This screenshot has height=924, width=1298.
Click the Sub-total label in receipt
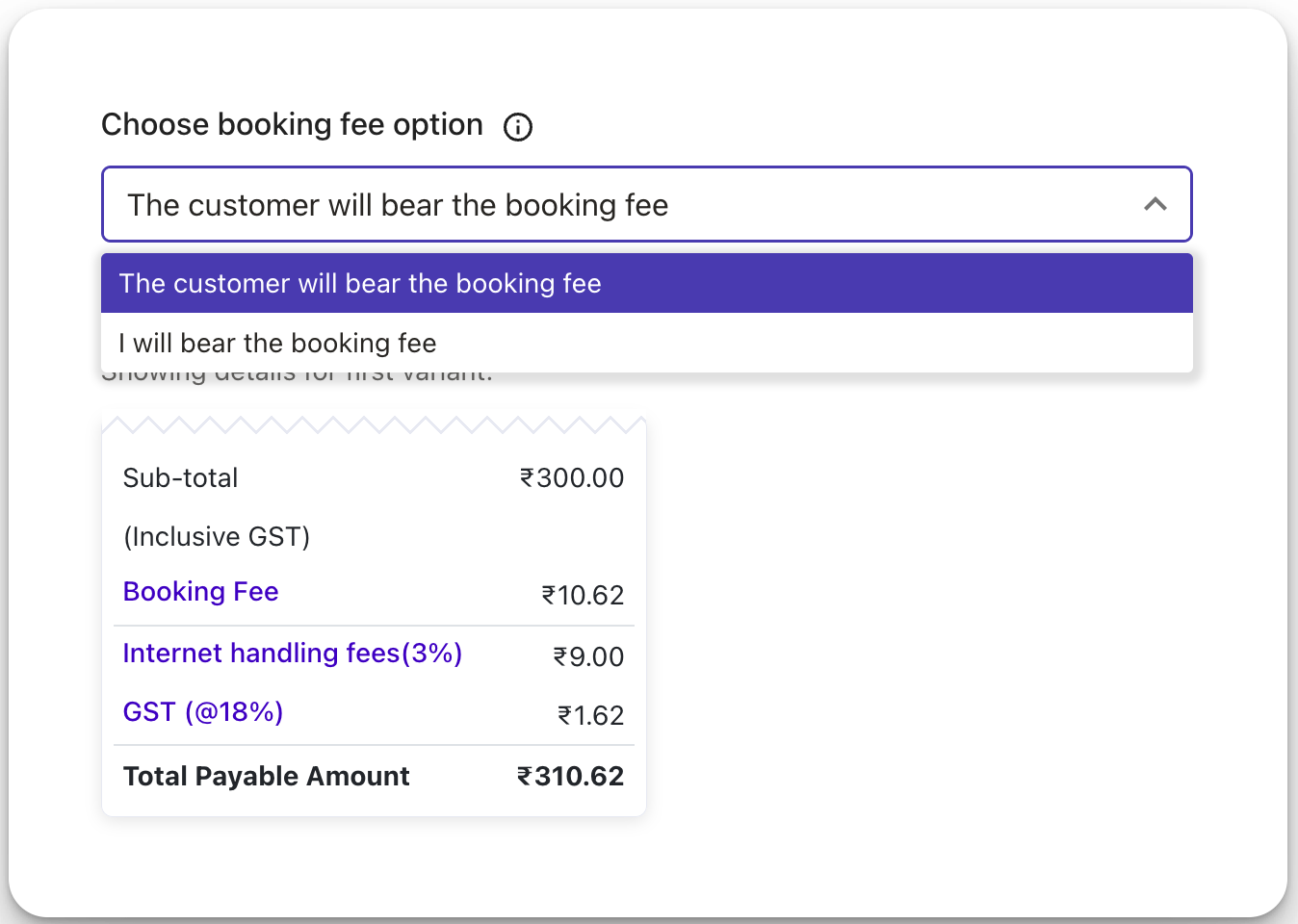(180, 477)
